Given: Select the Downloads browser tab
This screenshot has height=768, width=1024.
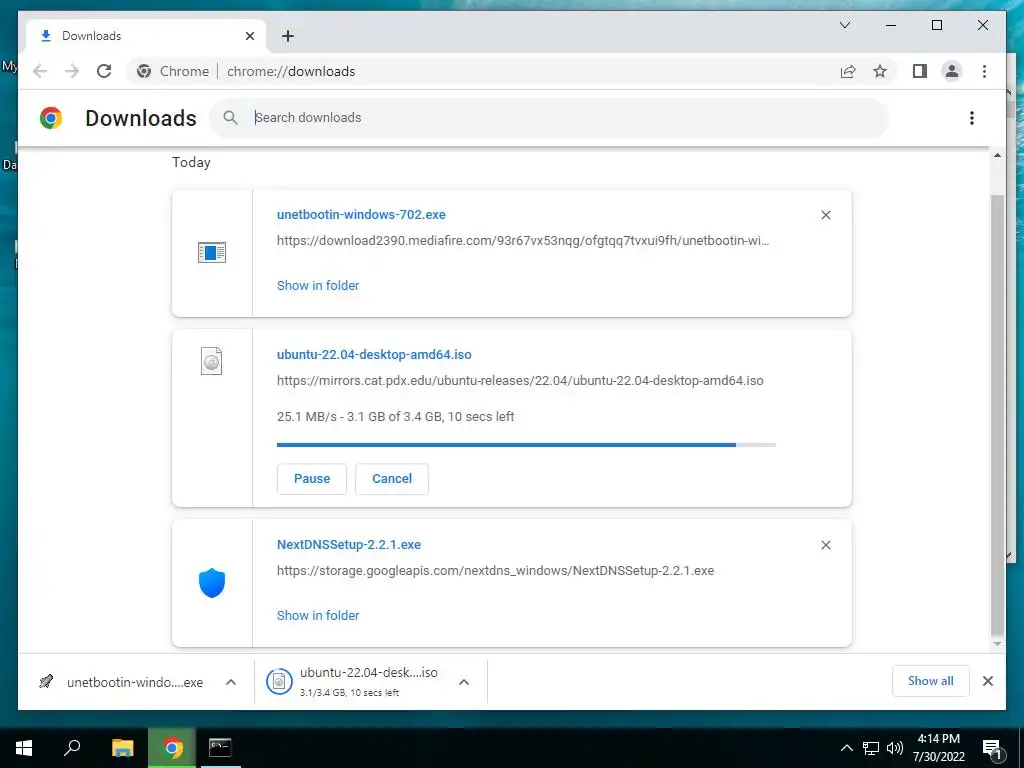Looking at the screenshot, I should pyautogui.click(x=145, y=36).
